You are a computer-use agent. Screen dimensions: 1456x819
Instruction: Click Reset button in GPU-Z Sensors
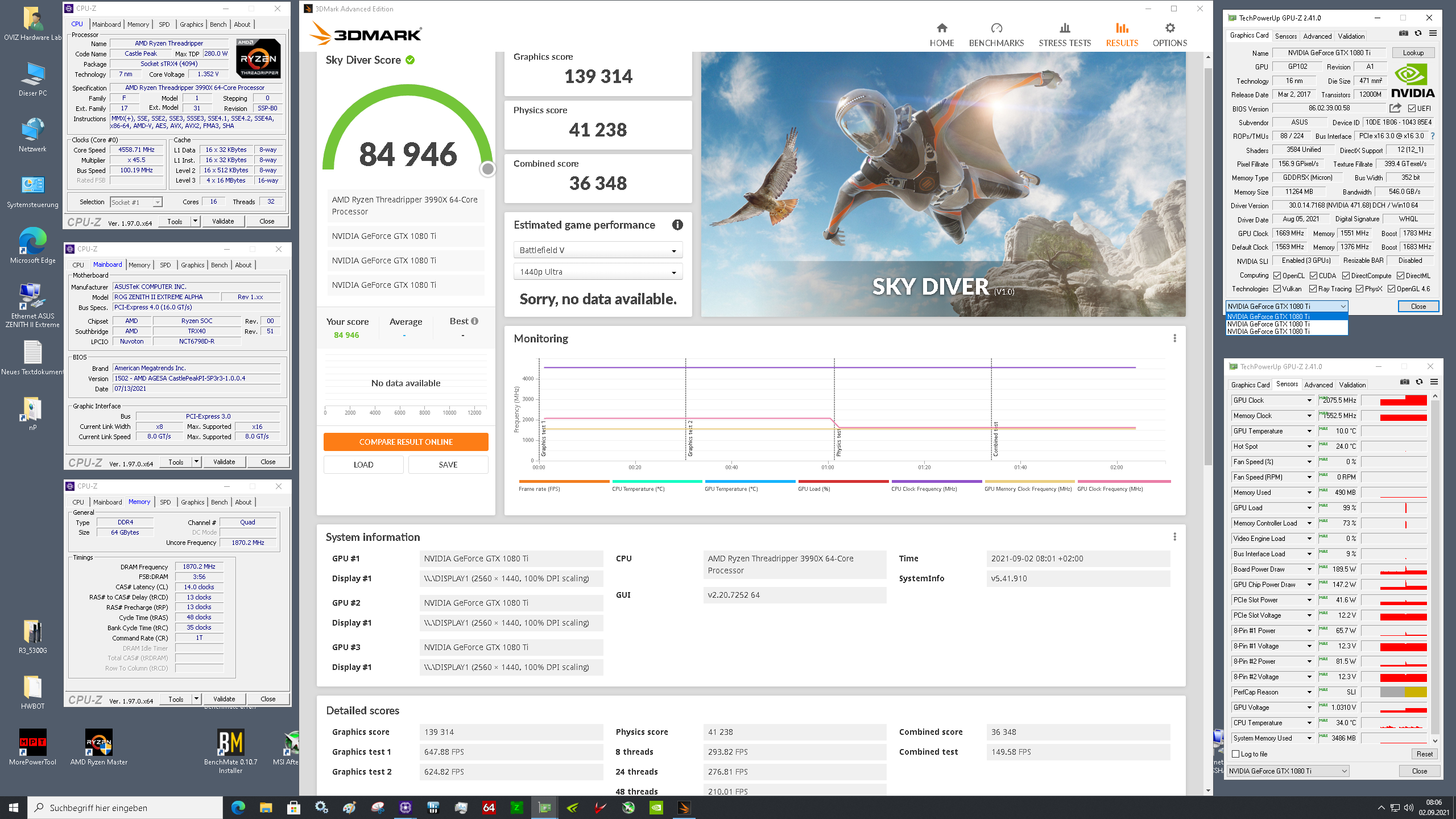[1424, 754]
